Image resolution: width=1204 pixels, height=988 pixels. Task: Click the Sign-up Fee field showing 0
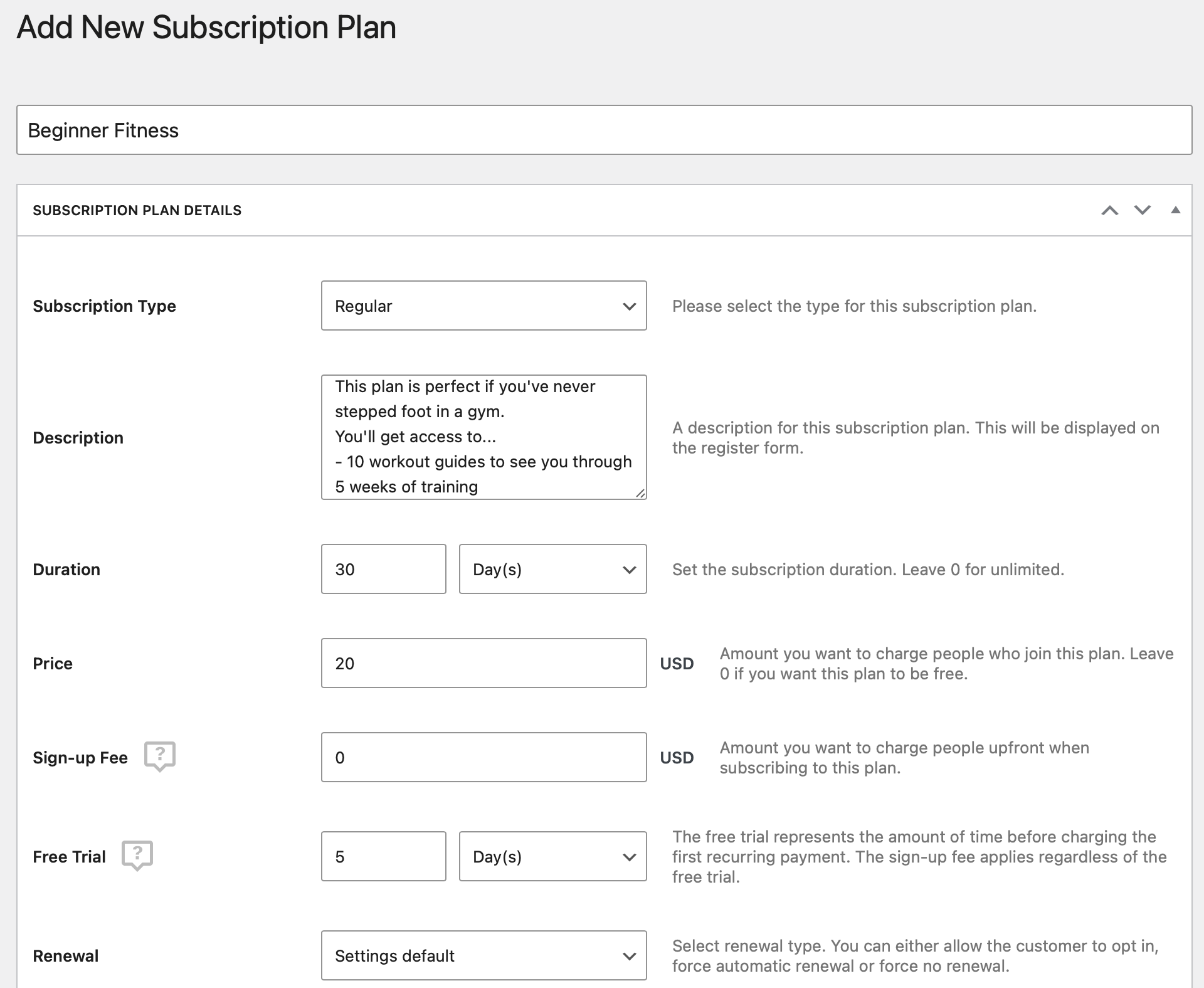[483, 757]
